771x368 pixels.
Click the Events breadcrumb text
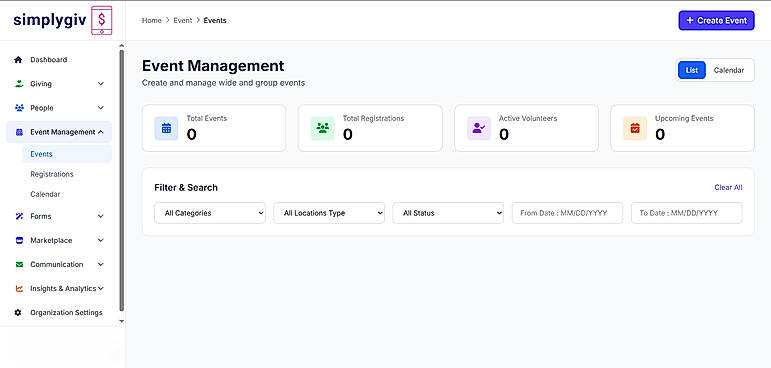click(215, 21)
